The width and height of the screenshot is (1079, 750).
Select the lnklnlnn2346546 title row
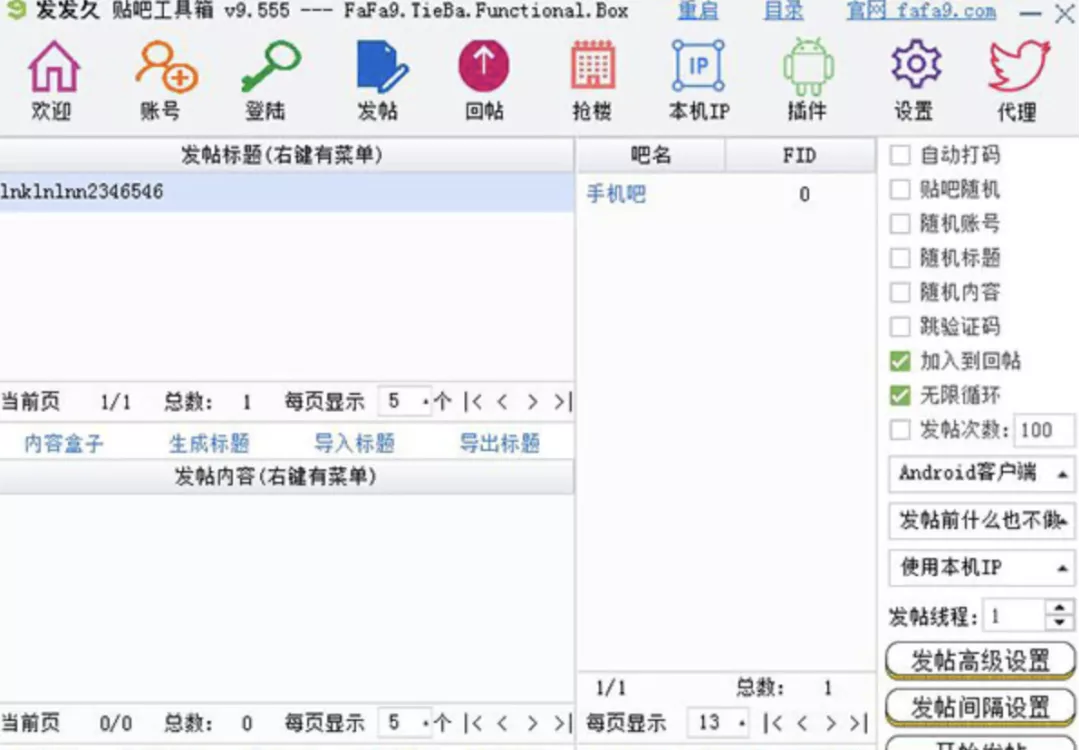287,192
